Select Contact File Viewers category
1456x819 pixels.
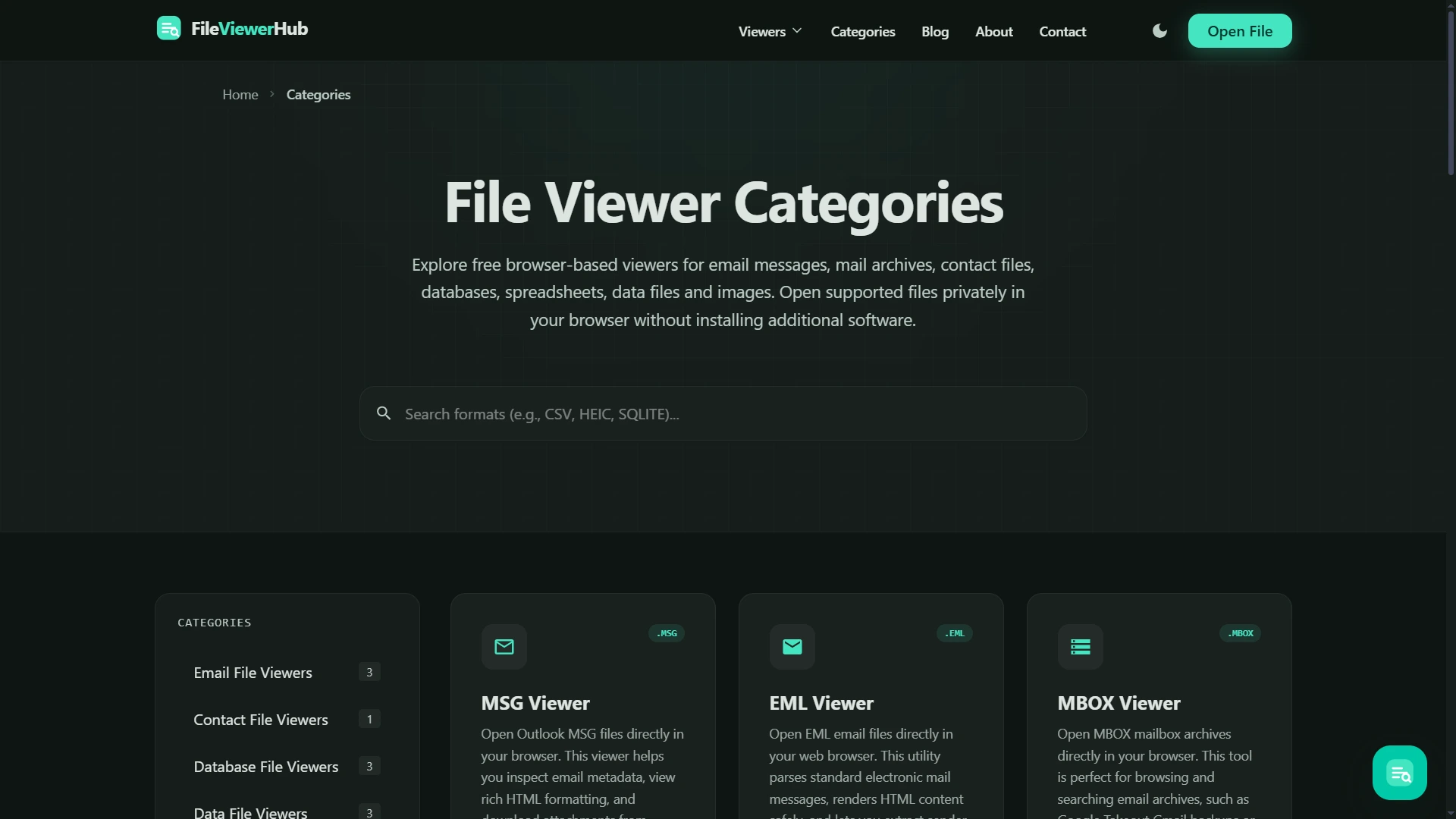(287, 720)
